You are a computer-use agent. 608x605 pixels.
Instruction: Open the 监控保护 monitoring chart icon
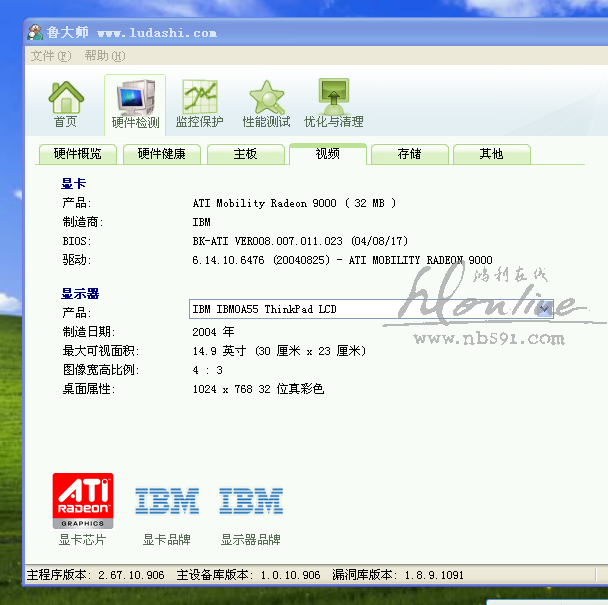(199, 104)
